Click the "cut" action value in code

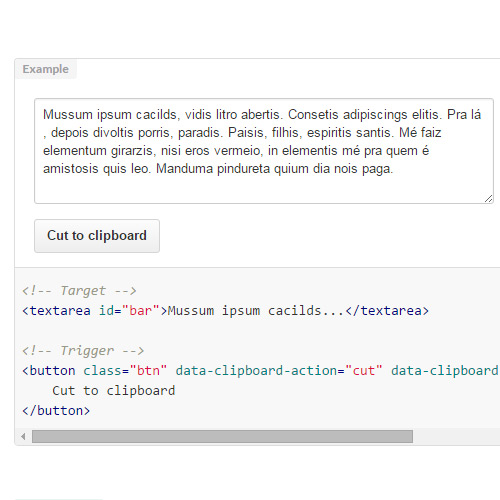[364, 371]
